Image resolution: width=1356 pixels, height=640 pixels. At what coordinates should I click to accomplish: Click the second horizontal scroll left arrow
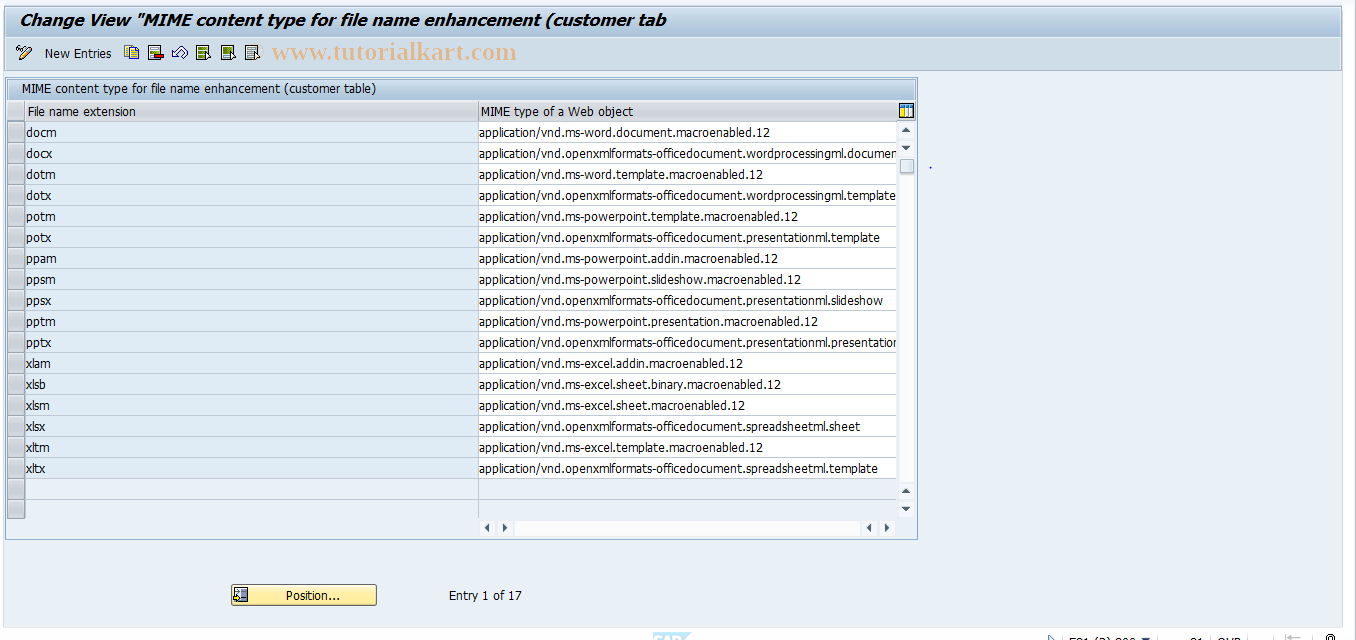point(869,527)
